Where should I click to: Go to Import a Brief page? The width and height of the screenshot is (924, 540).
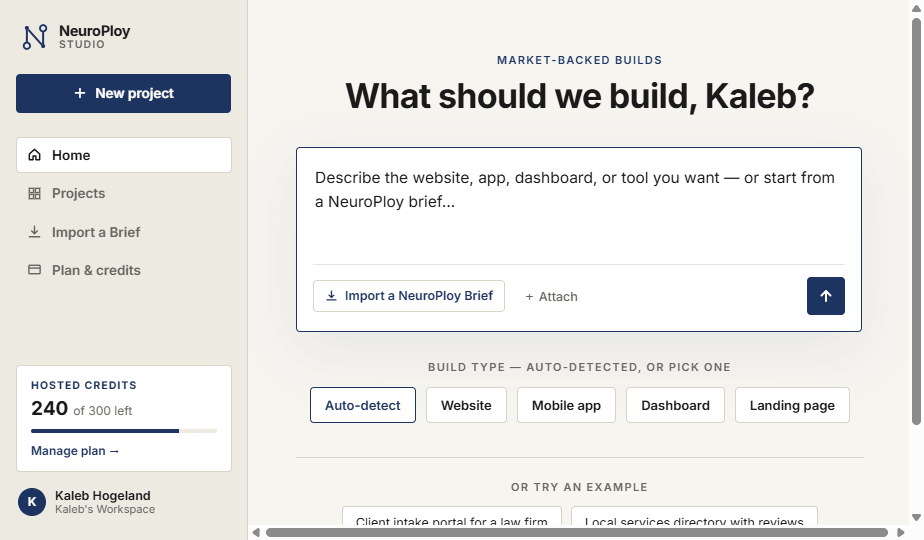124,232
